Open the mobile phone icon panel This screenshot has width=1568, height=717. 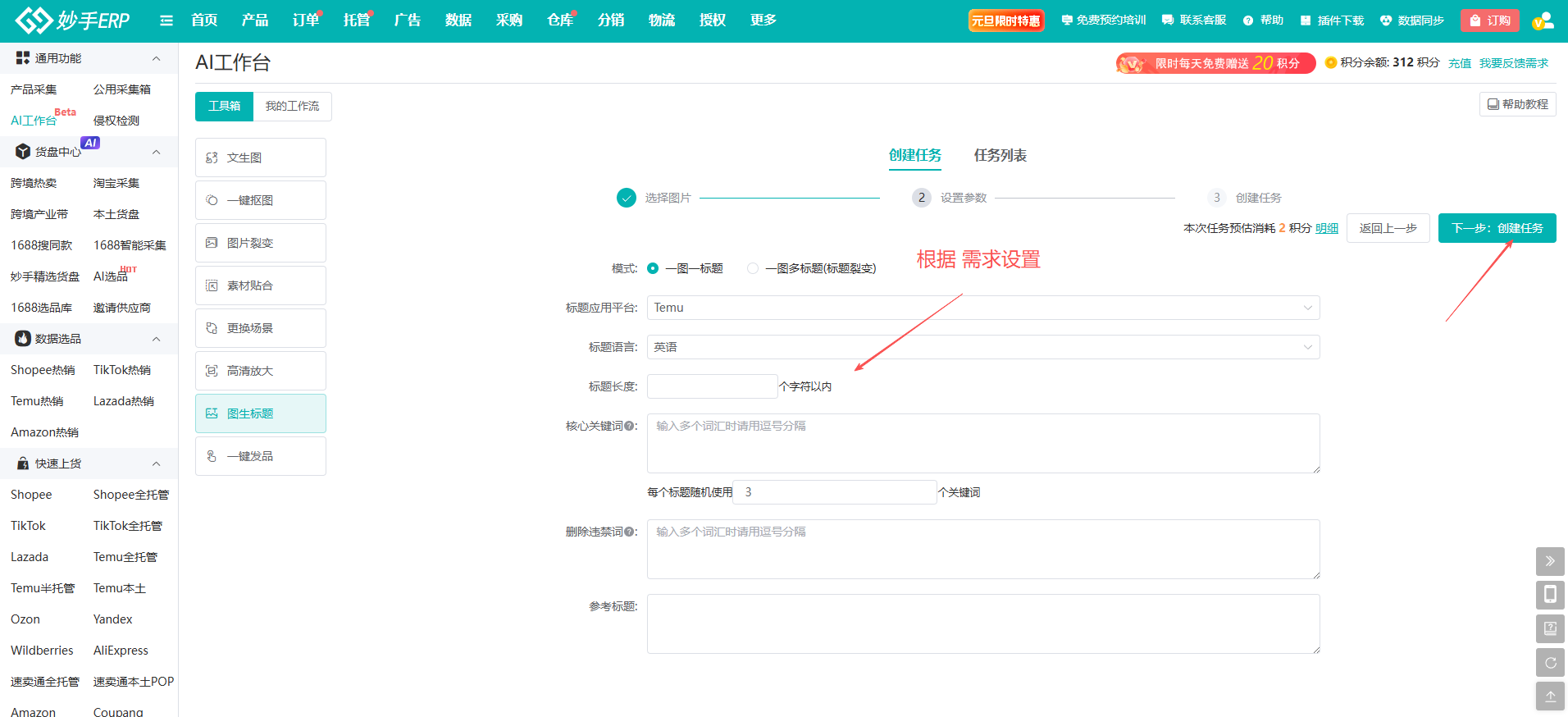1550,595
